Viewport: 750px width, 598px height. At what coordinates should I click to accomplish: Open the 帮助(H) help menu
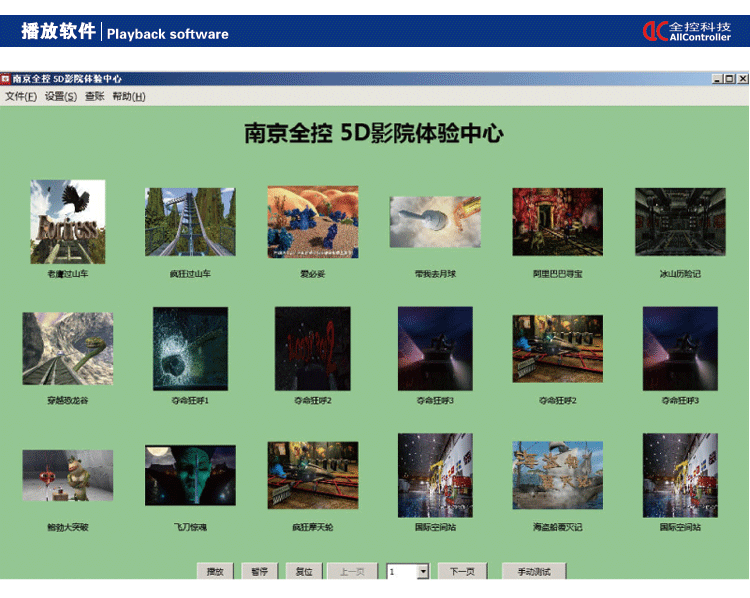coord(128,97)
